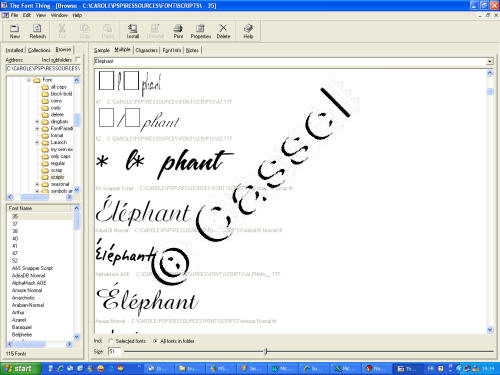500x375 pixels.
Task: Expand the seasonal folder node
Action: [37, 184]
